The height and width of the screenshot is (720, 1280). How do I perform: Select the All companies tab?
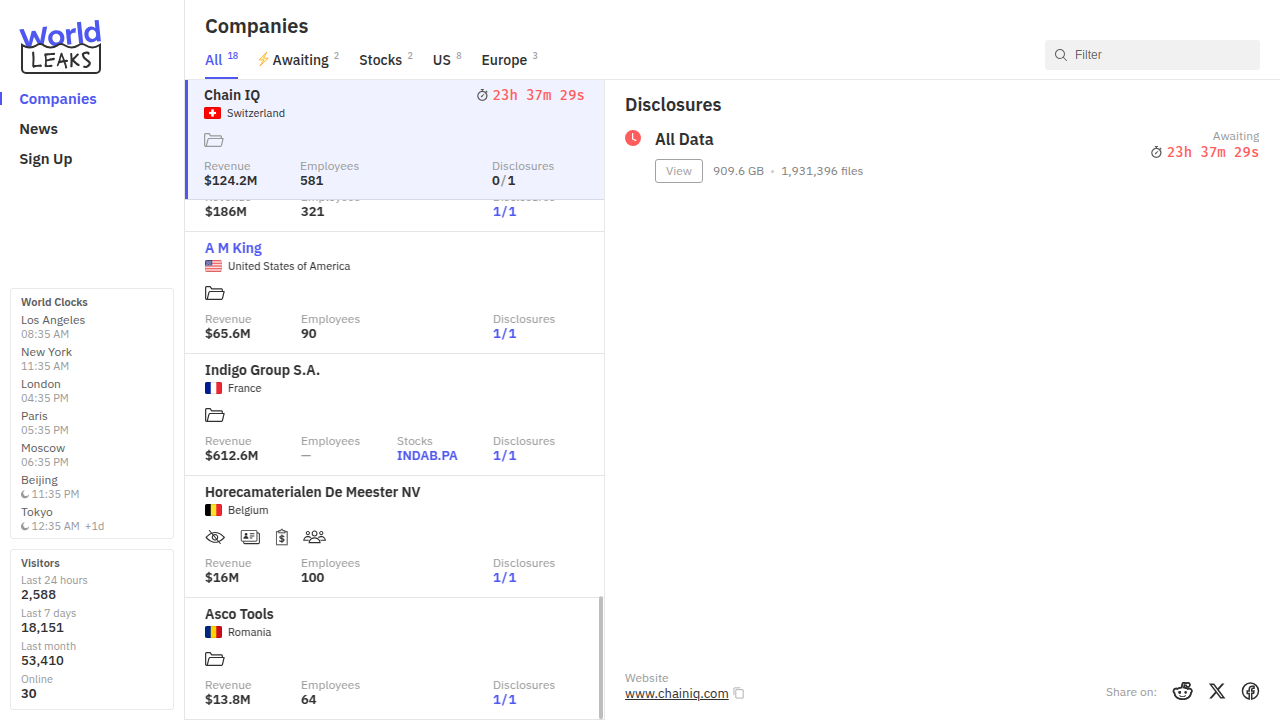tap(221, 60)
